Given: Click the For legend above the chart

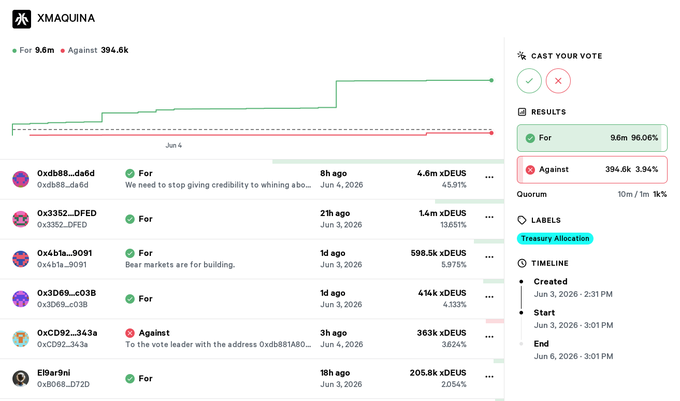Looking at the screenshot, I should 33,50.
